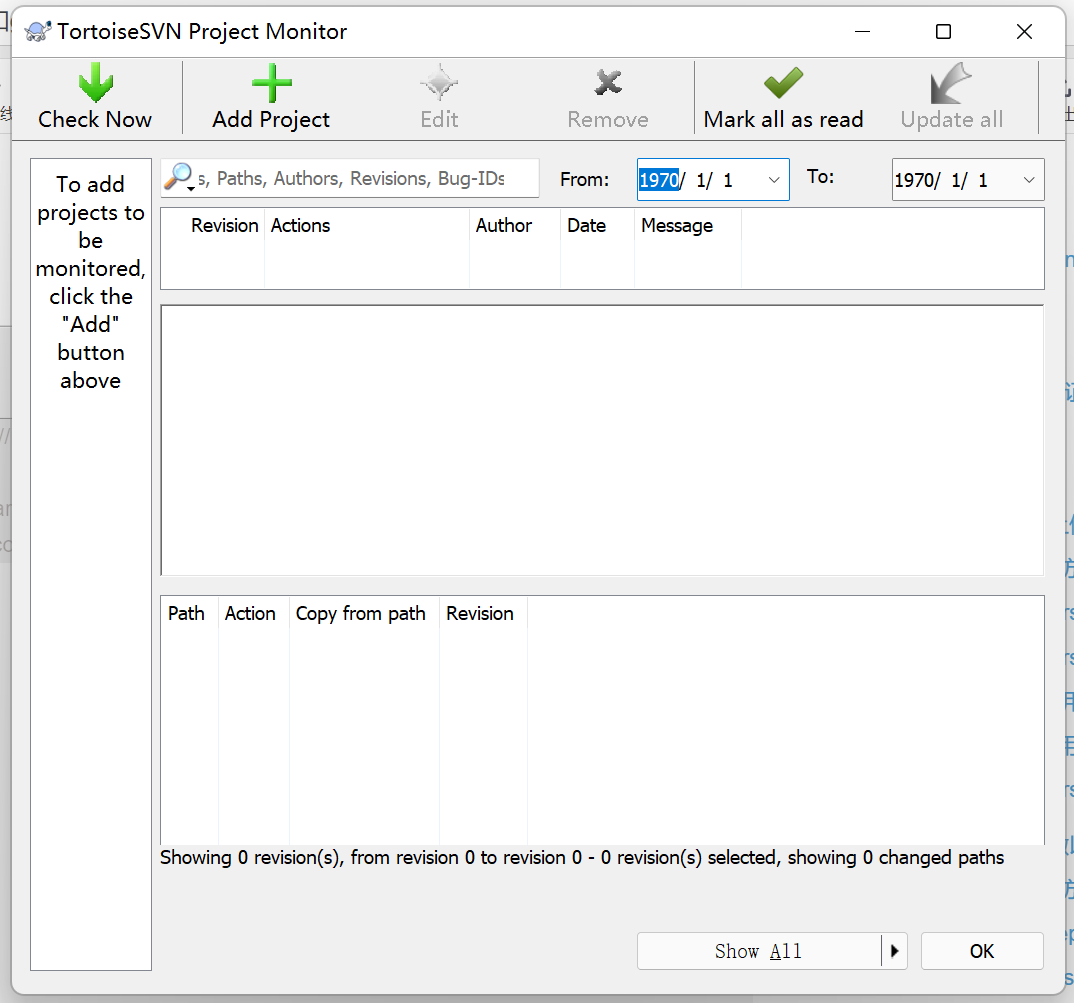This screenshot has width=1074, height=1003.
Task: Expand the From date dropdown calendar
Action: (774, 179)
